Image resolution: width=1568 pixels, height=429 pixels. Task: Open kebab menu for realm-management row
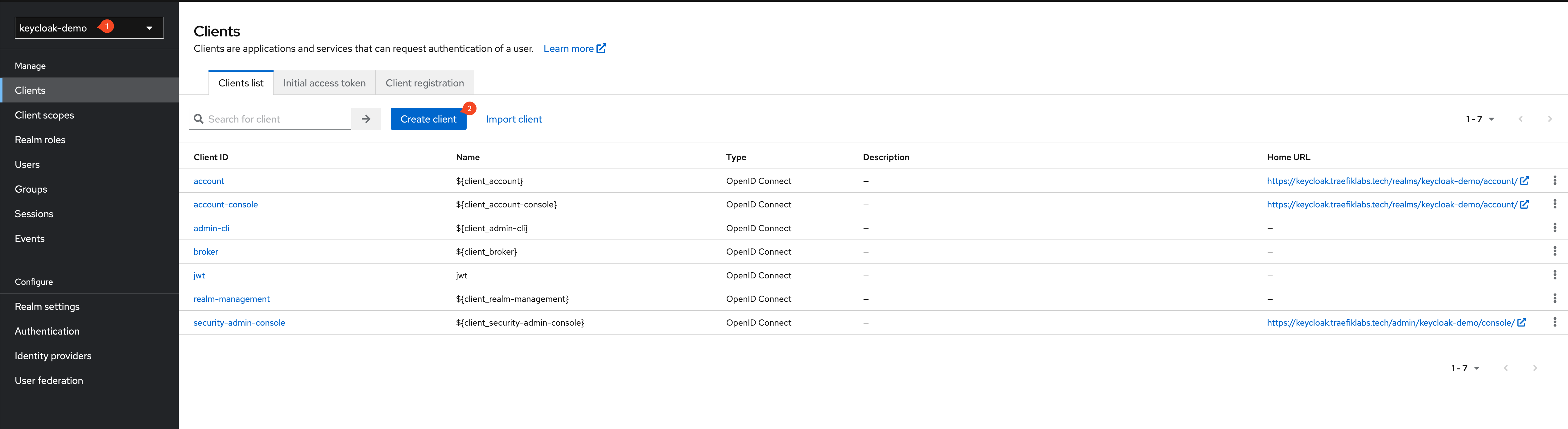[x=1554, y=298]
